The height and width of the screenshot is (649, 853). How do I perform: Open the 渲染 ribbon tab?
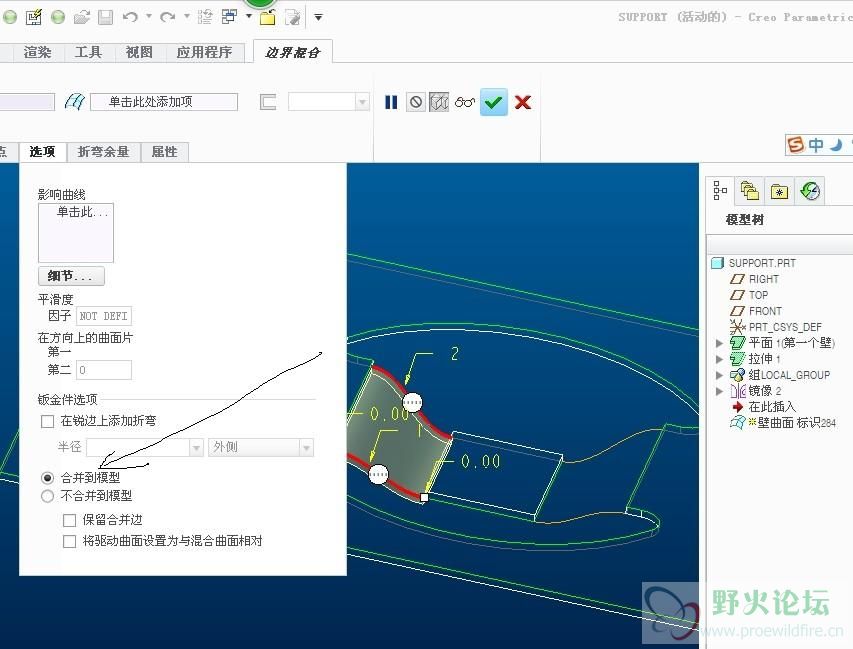[37, 53]
